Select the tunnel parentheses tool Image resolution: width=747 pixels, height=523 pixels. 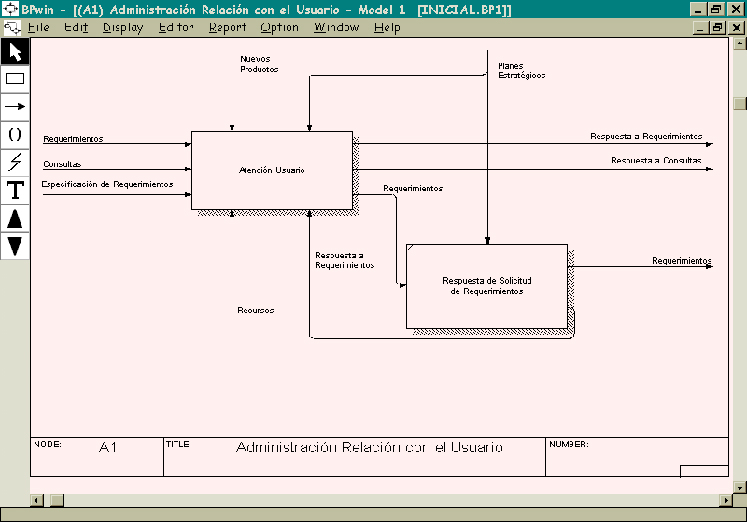pos(15,134)
